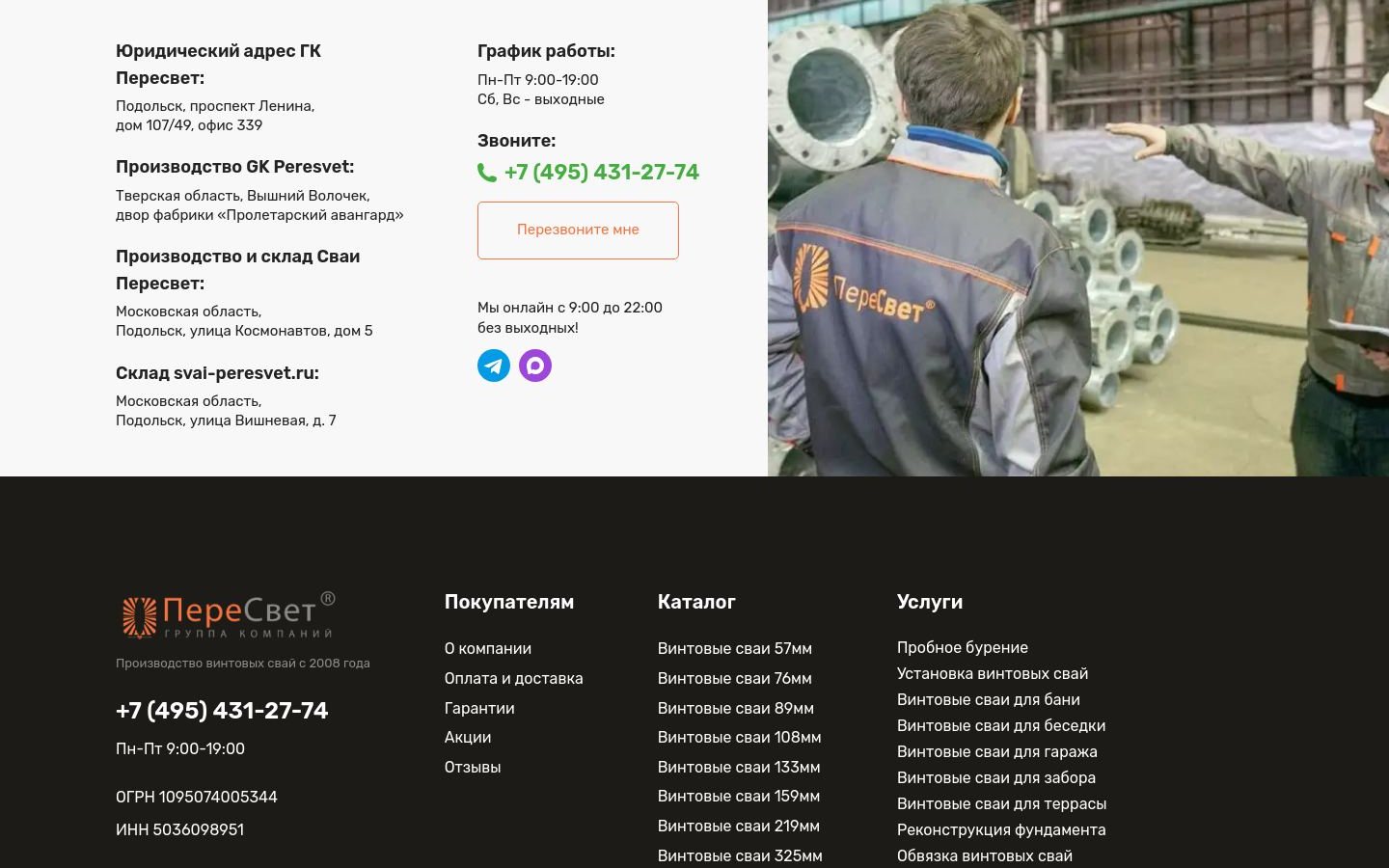Image resolution: width=1389 pixels, height=868 pixels.
Task: Open 'Обвязка винтовых свай' link
Action: coord(985,856)
